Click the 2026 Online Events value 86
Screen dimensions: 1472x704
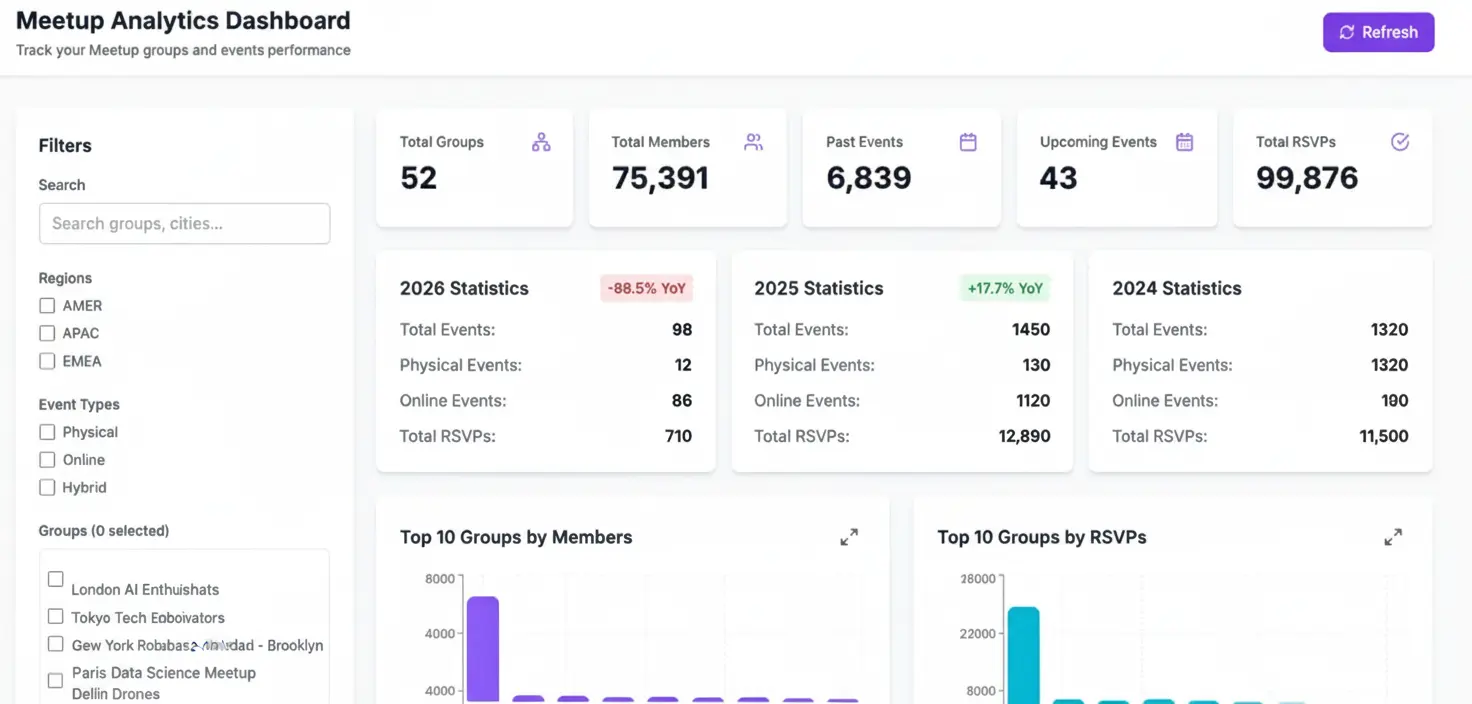point(682,401)
